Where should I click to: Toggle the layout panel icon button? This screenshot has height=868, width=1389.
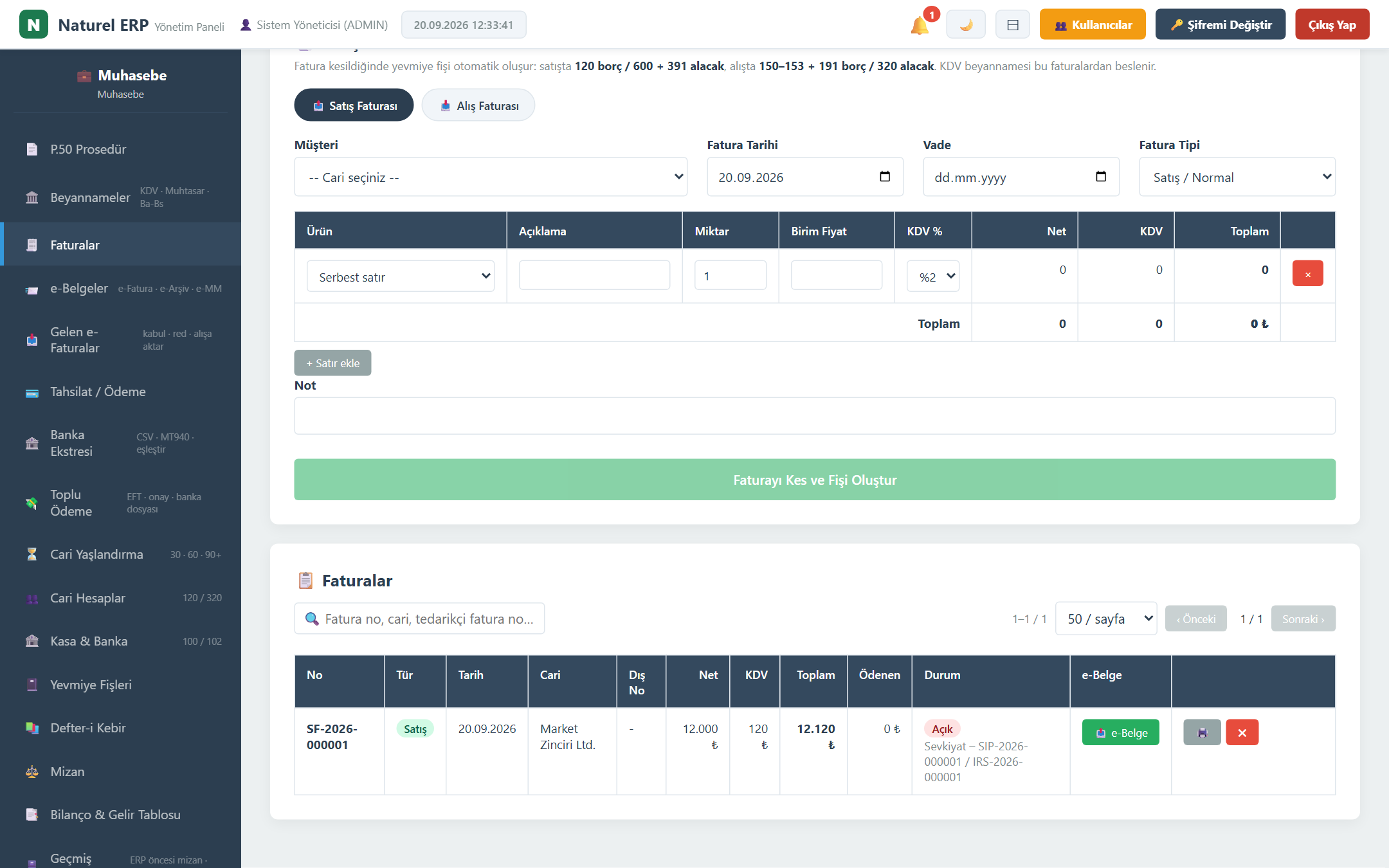point(1013,25)
